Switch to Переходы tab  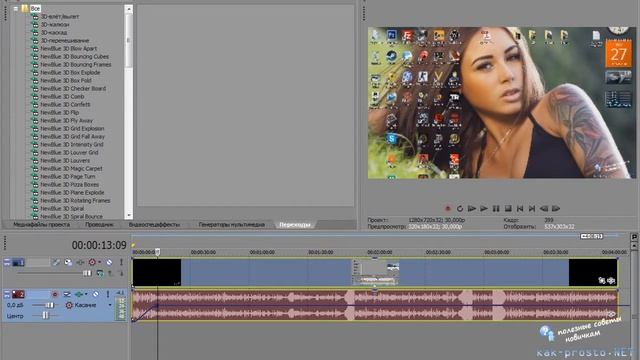295,224
